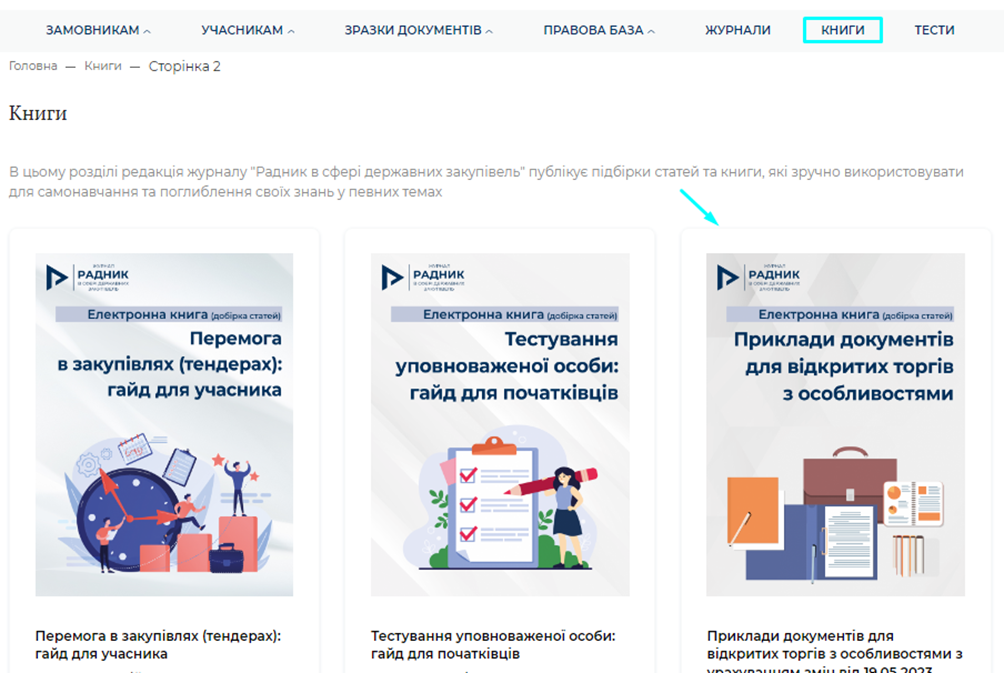Screen dimensions: 1004x673
Task: Open the ТЕСТИ menu item
Action: click(x=934, y=30)
